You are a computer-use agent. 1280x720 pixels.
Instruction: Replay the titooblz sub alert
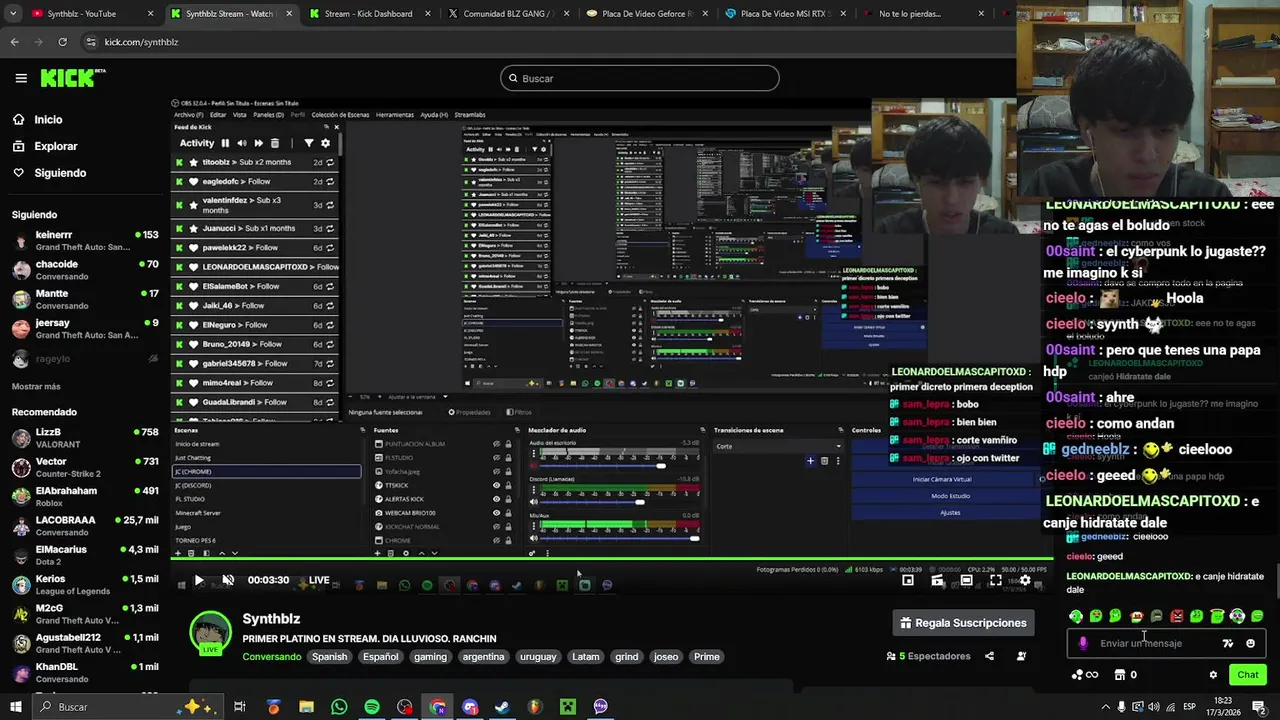click(330, 162)
